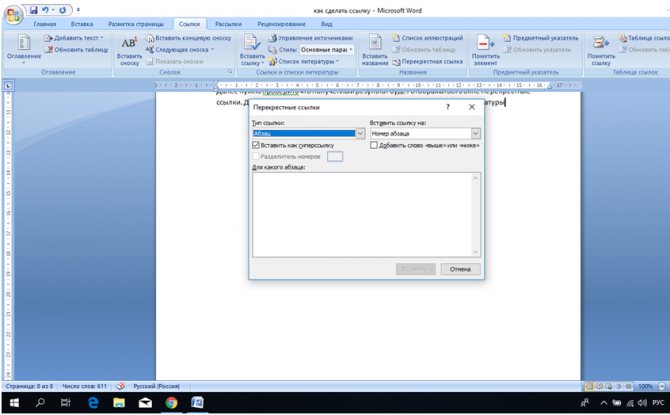This screenshot has width=670, height=415.
Task: Click the Вставить button in dialog
Action: click(415, 269)
